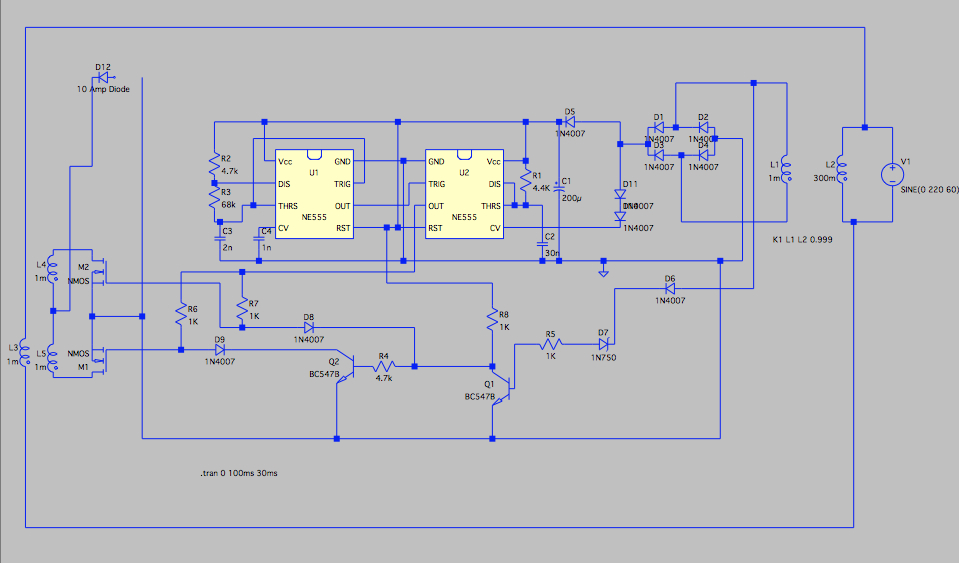Select the D9 1N4007 diode
This screenshot has width=959, height=563.
(x=219, y=350)
